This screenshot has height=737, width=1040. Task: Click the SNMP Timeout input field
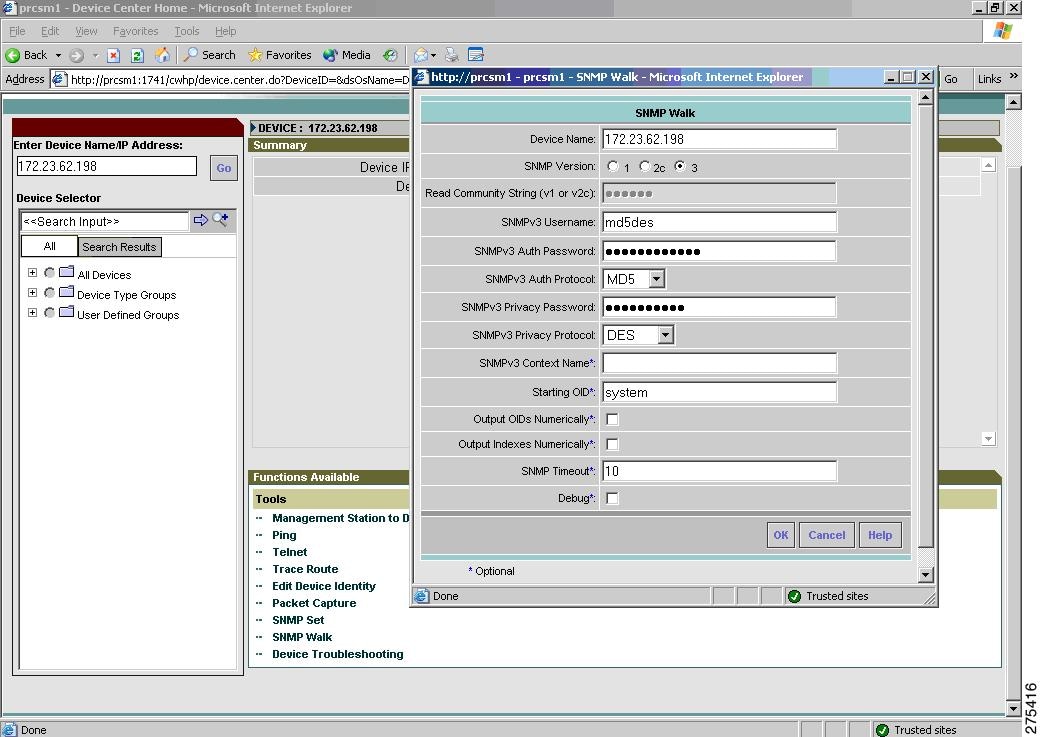pyautogui.click(x=719, y=471)
